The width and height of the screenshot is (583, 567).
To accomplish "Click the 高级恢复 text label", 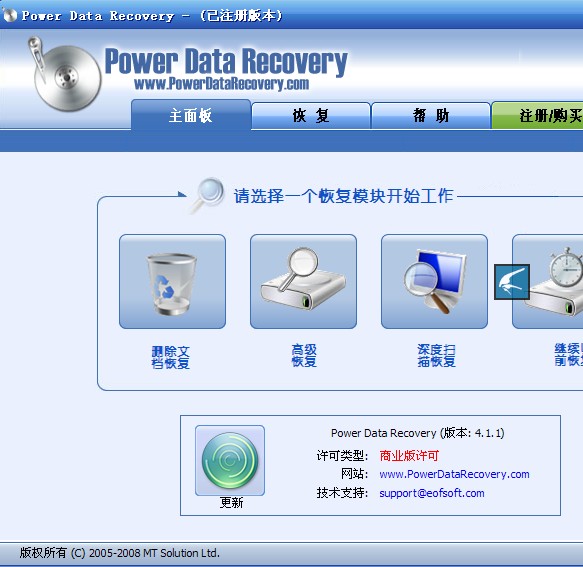I will click(x=304, y=355).
